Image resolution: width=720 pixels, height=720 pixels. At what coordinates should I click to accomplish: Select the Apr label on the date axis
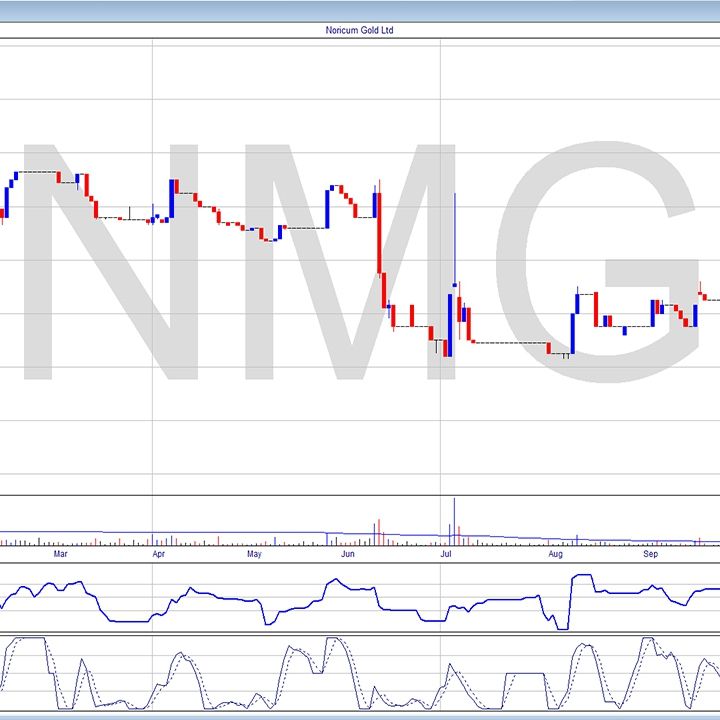coord(158,552)
